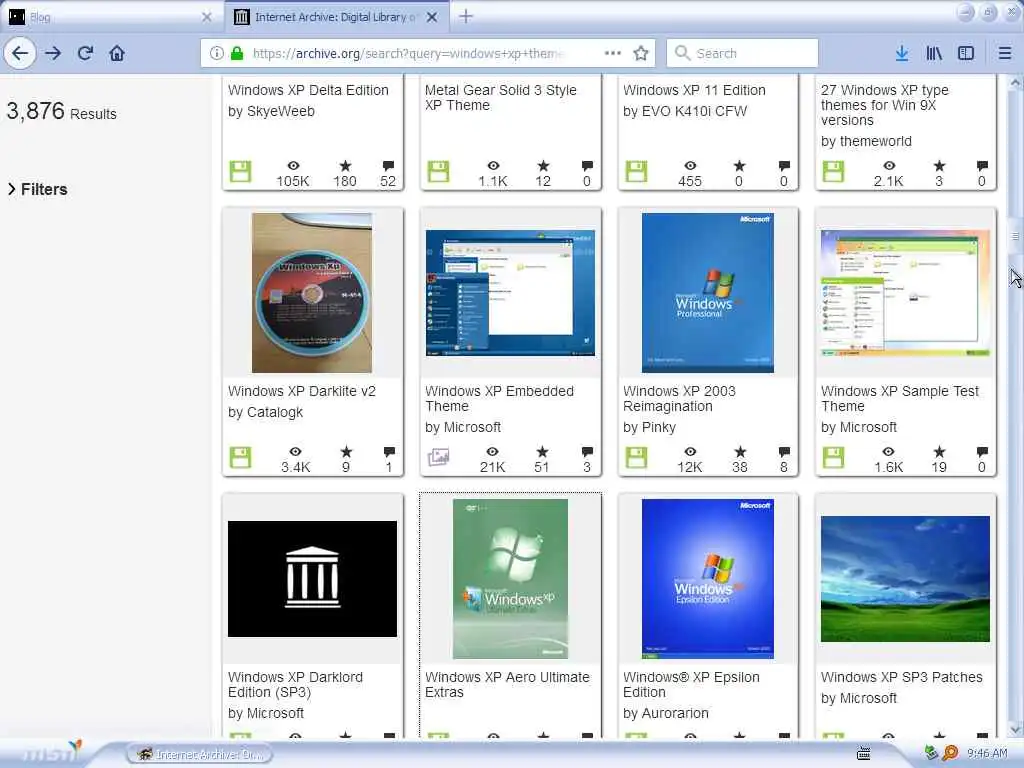Open the Library bookshelf icon
The width and height of the screenshot is (1024, 768).
click(934, 53)
